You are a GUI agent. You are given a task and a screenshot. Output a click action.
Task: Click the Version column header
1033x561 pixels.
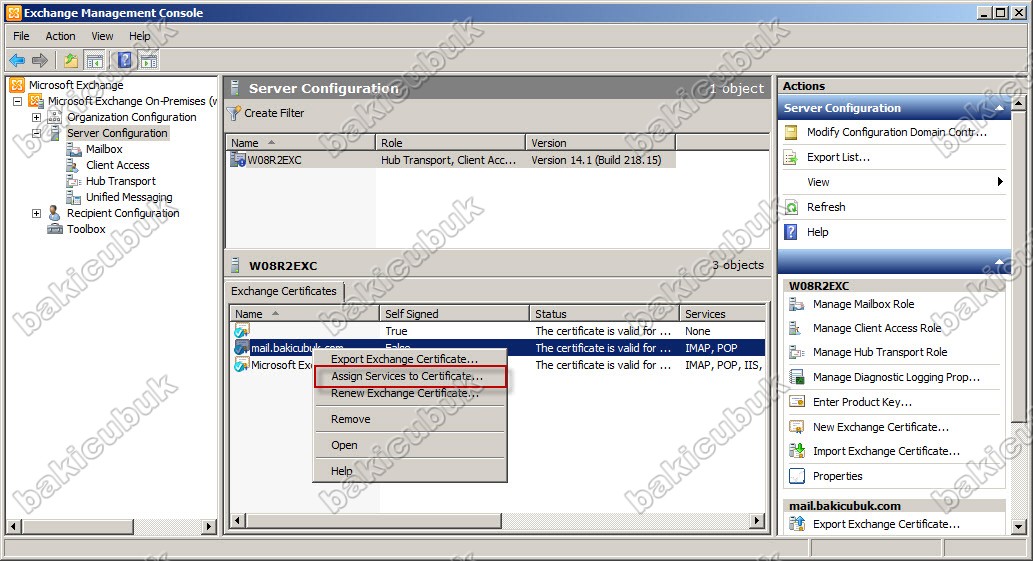click(601, 143)
